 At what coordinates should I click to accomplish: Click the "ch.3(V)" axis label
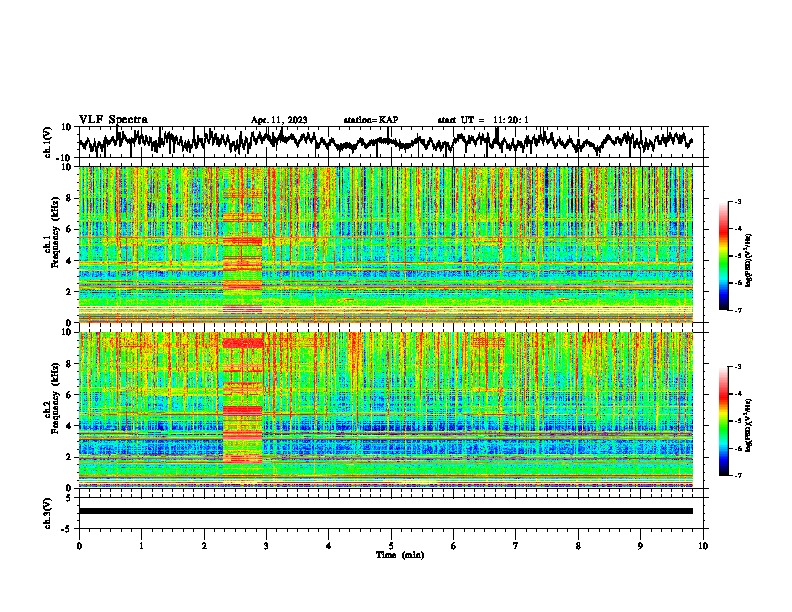pyautogui.click(x=48, y=513)
